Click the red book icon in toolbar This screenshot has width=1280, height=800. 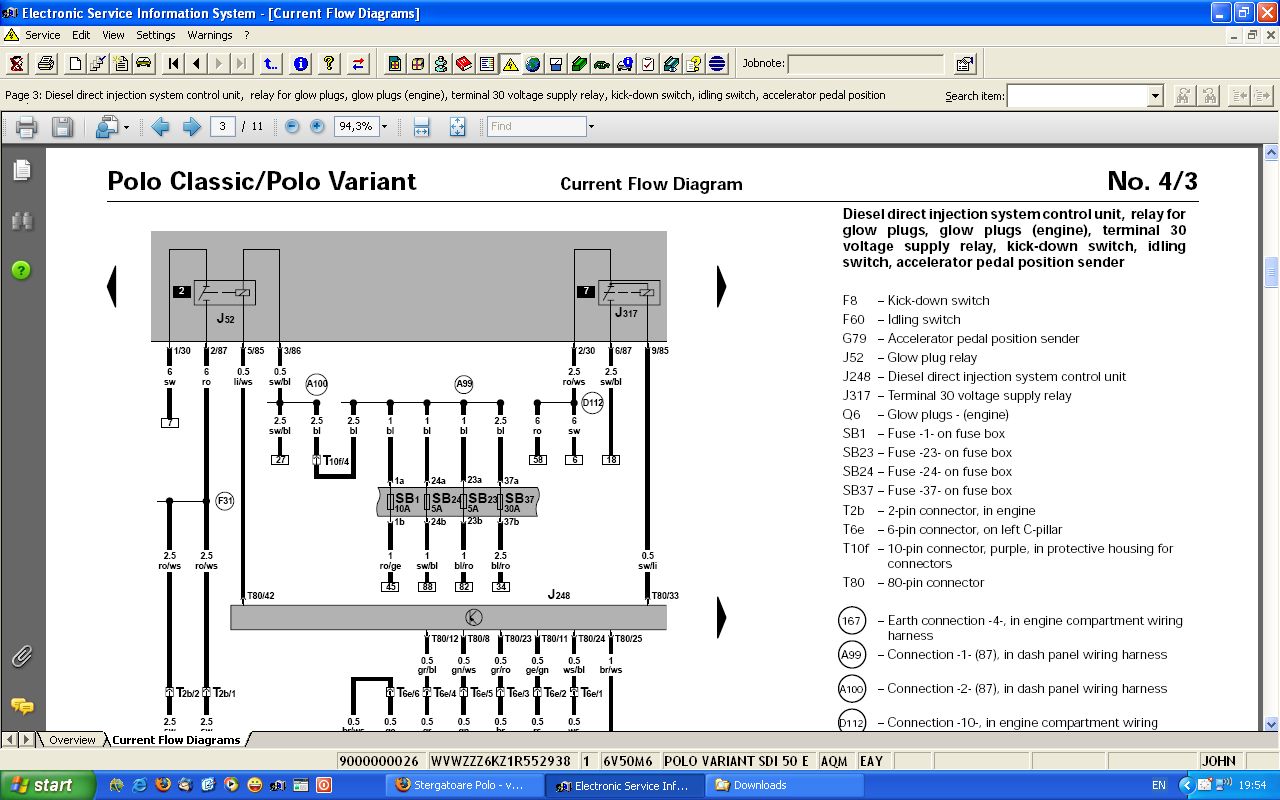click(464, 64)
